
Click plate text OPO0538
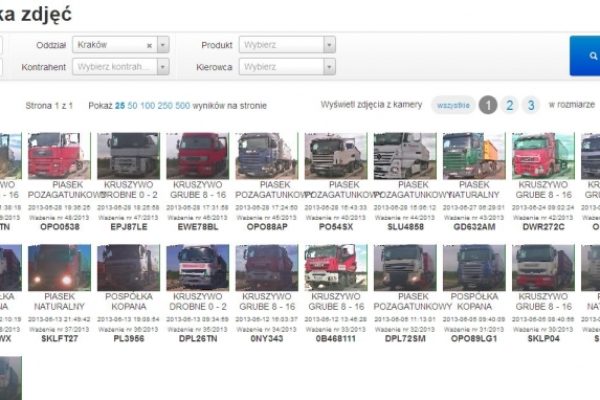click(x=60, y=227)
